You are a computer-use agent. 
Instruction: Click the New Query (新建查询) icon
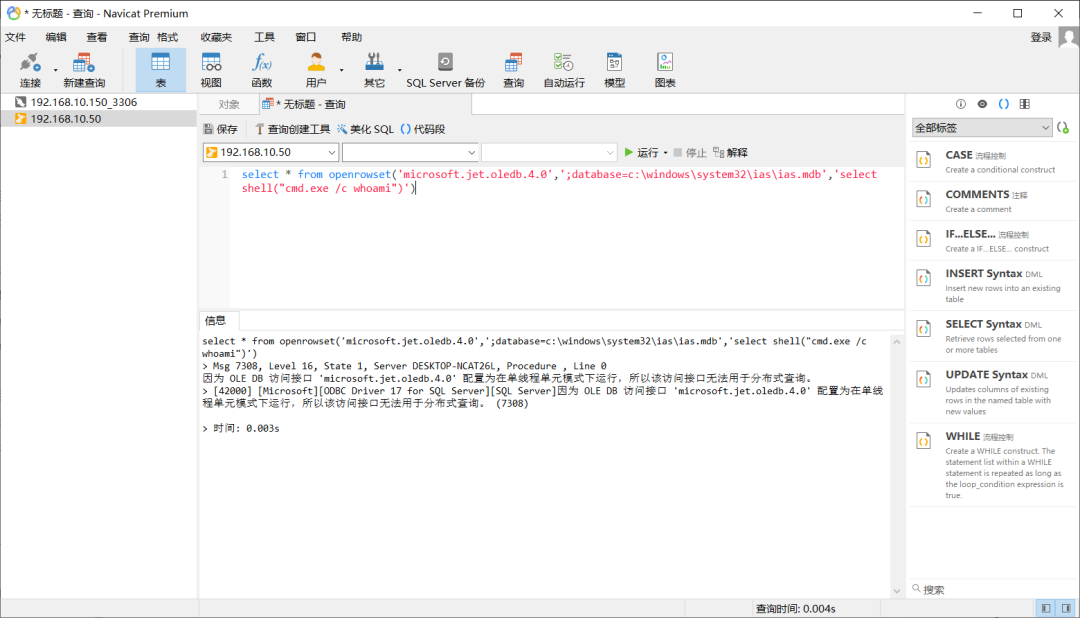(x=84, y=70)
